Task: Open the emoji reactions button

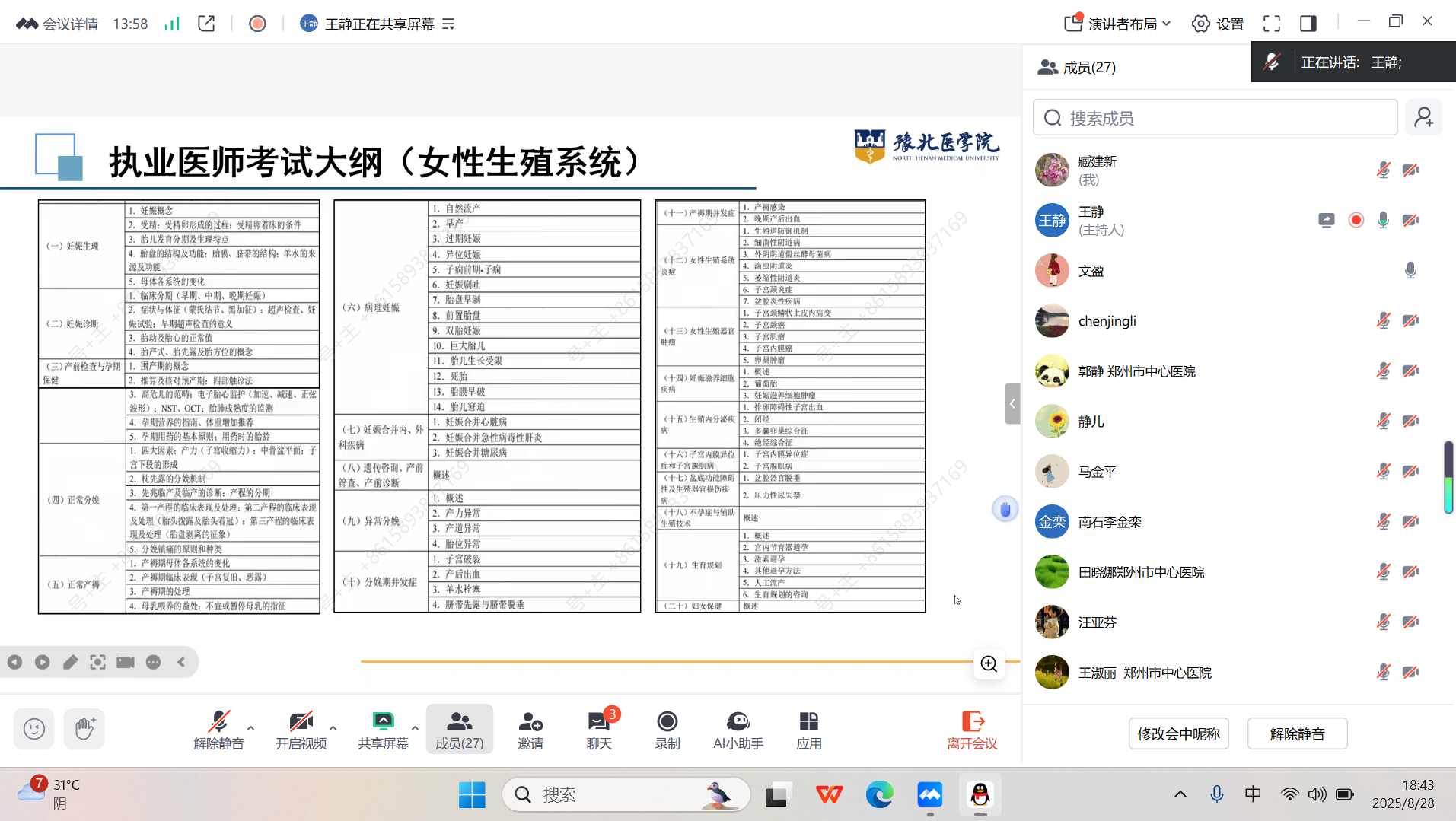Action: [x=34, y=729]
